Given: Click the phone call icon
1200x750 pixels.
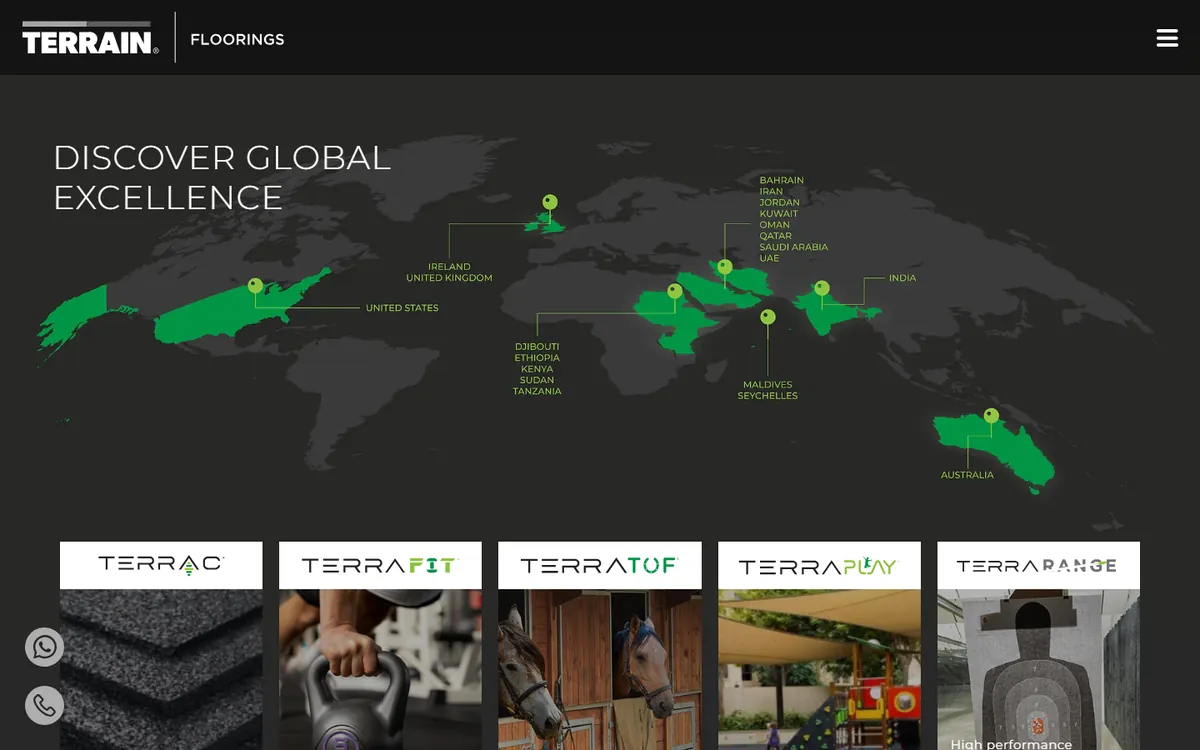Looking at the screenshot, I should pyautogui.click(x=44, y=705).
